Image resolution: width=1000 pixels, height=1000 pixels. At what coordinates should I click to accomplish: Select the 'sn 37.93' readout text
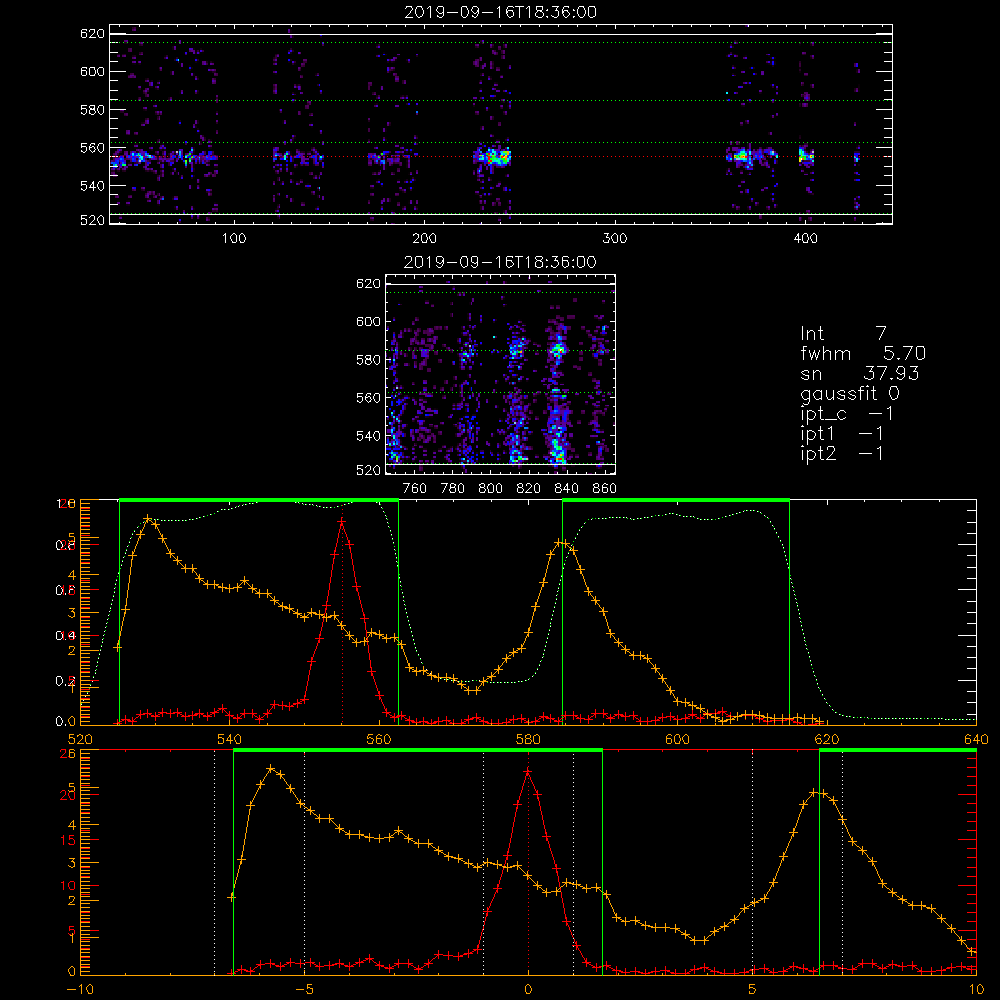tap(860, 373)
